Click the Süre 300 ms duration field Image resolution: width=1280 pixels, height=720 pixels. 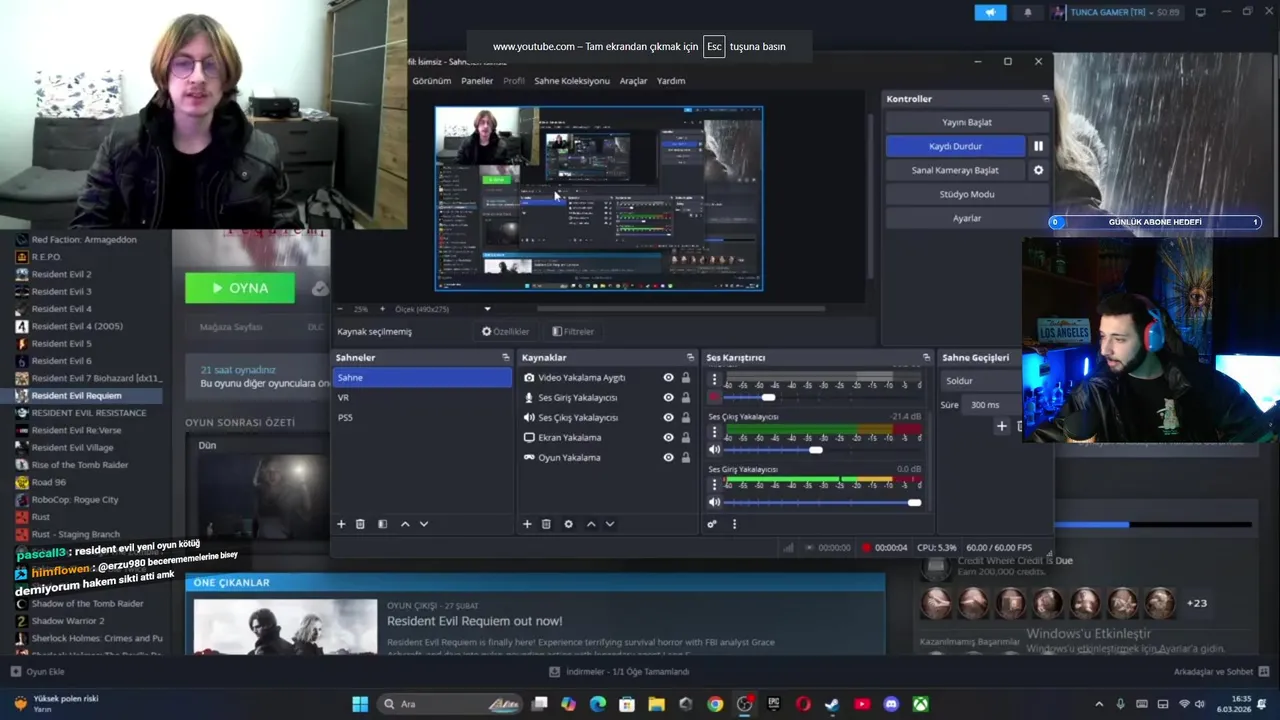992,405
